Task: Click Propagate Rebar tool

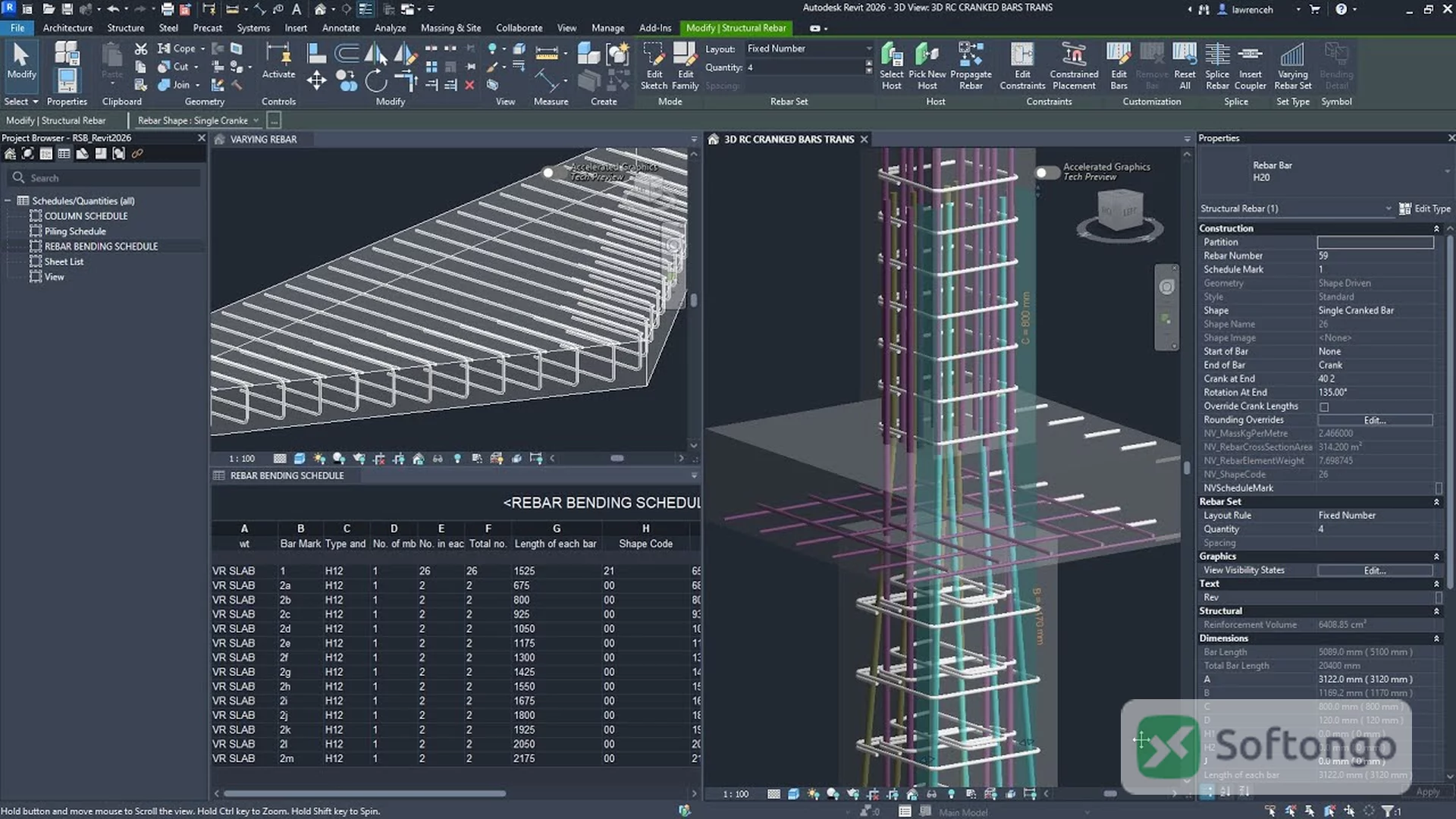Action: (971, 66)
